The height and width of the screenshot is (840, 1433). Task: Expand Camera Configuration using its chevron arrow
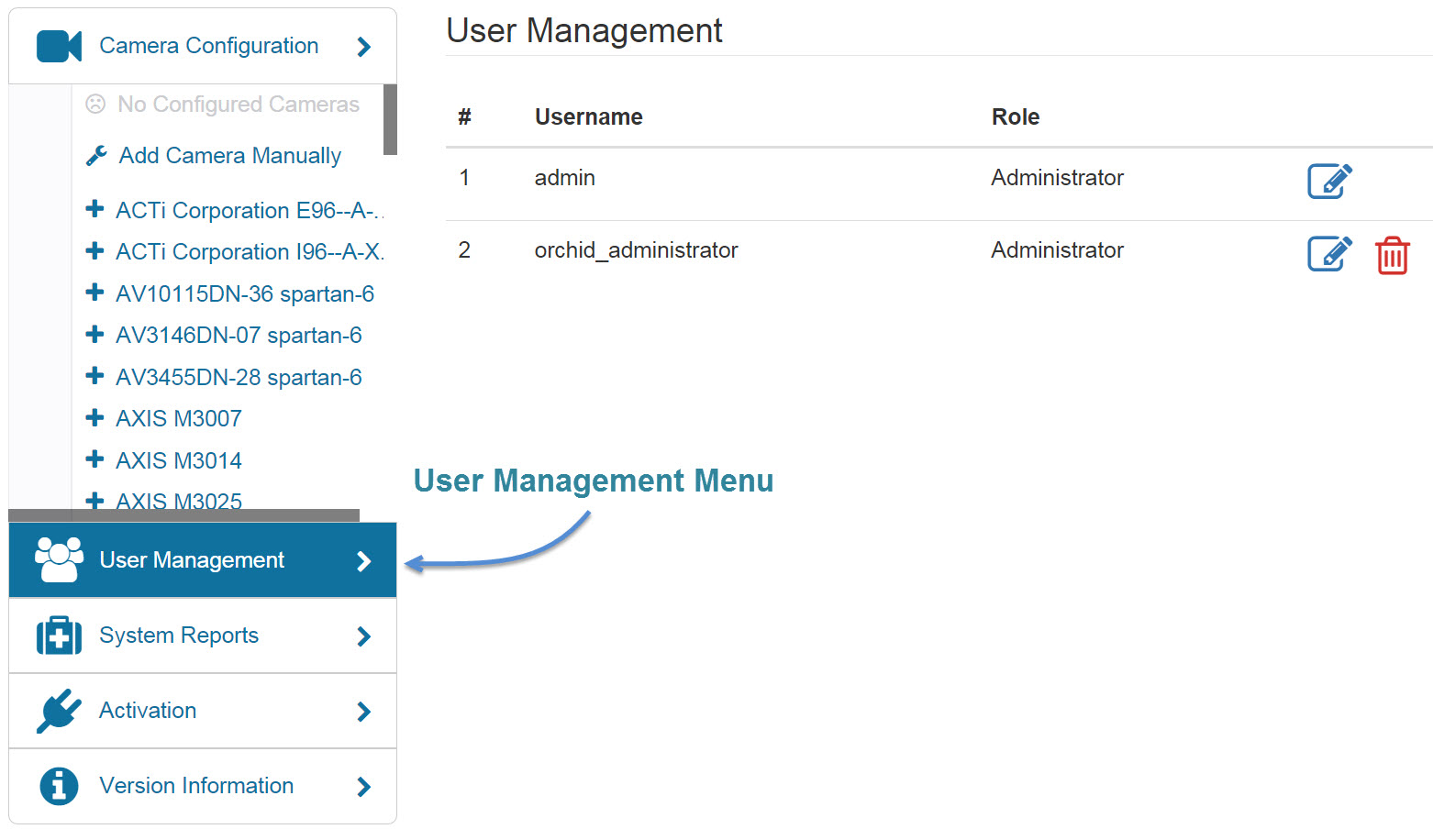coord(364,47)
